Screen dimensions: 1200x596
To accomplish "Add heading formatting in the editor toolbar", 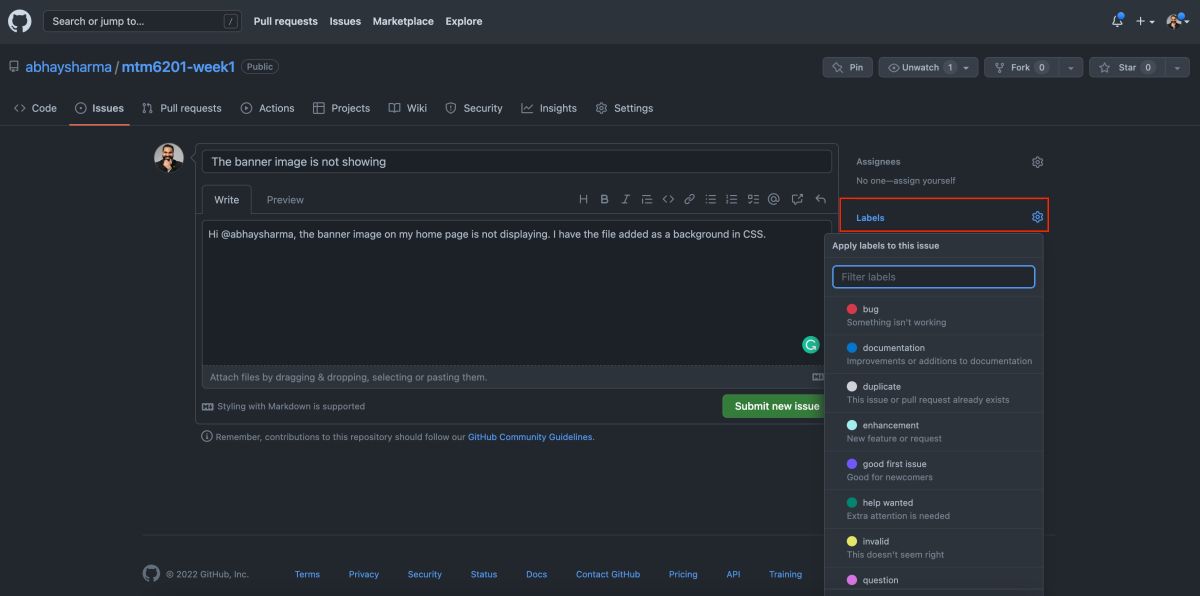I will click(x=584, y=199).
